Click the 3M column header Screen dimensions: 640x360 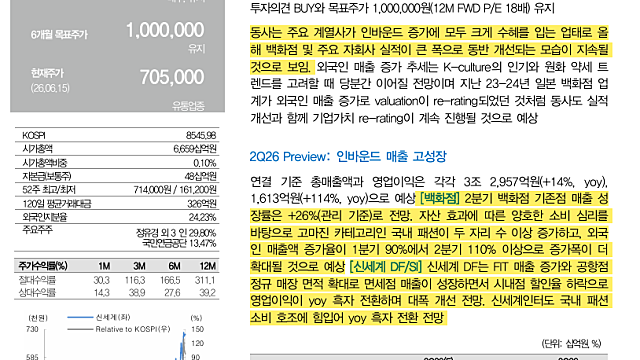pos(139,266)
